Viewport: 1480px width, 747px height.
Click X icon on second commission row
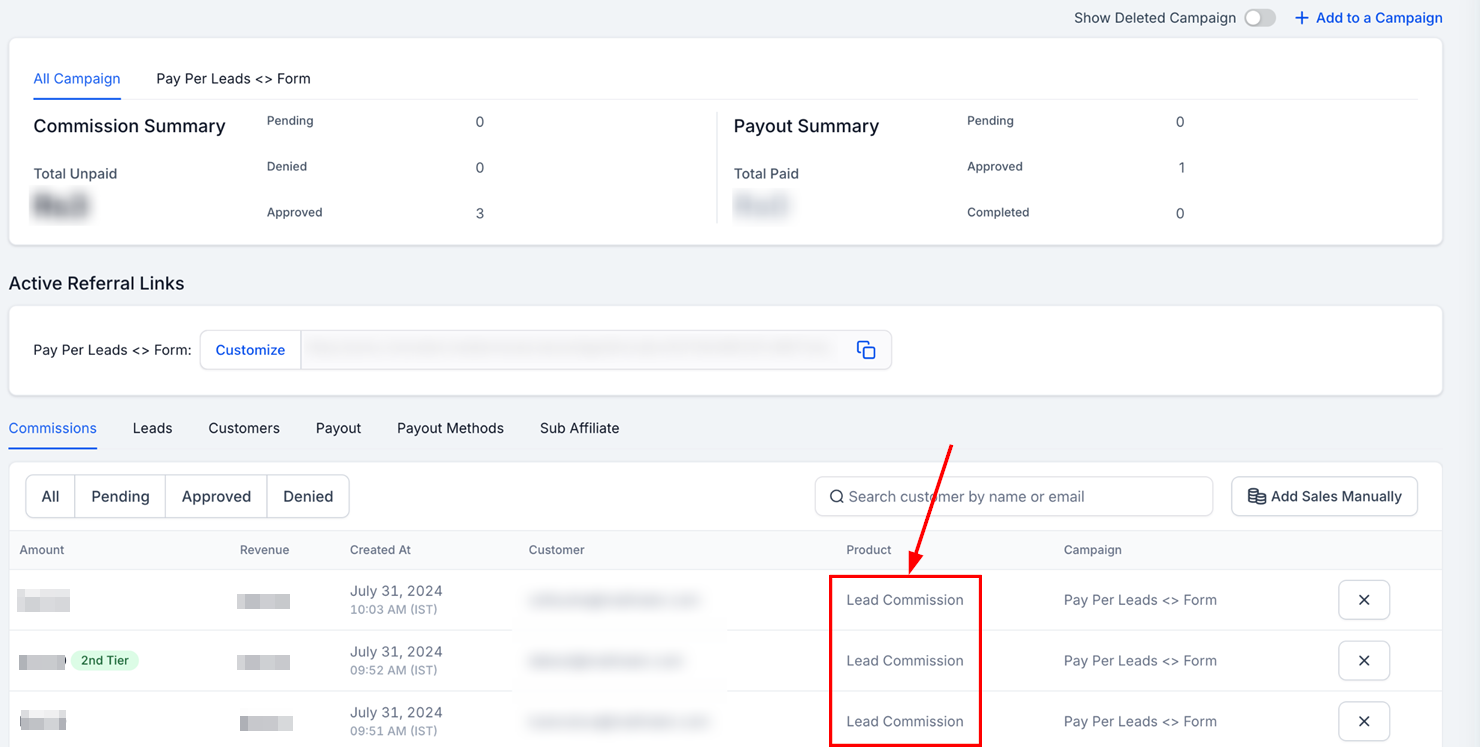pos(1364,661)
